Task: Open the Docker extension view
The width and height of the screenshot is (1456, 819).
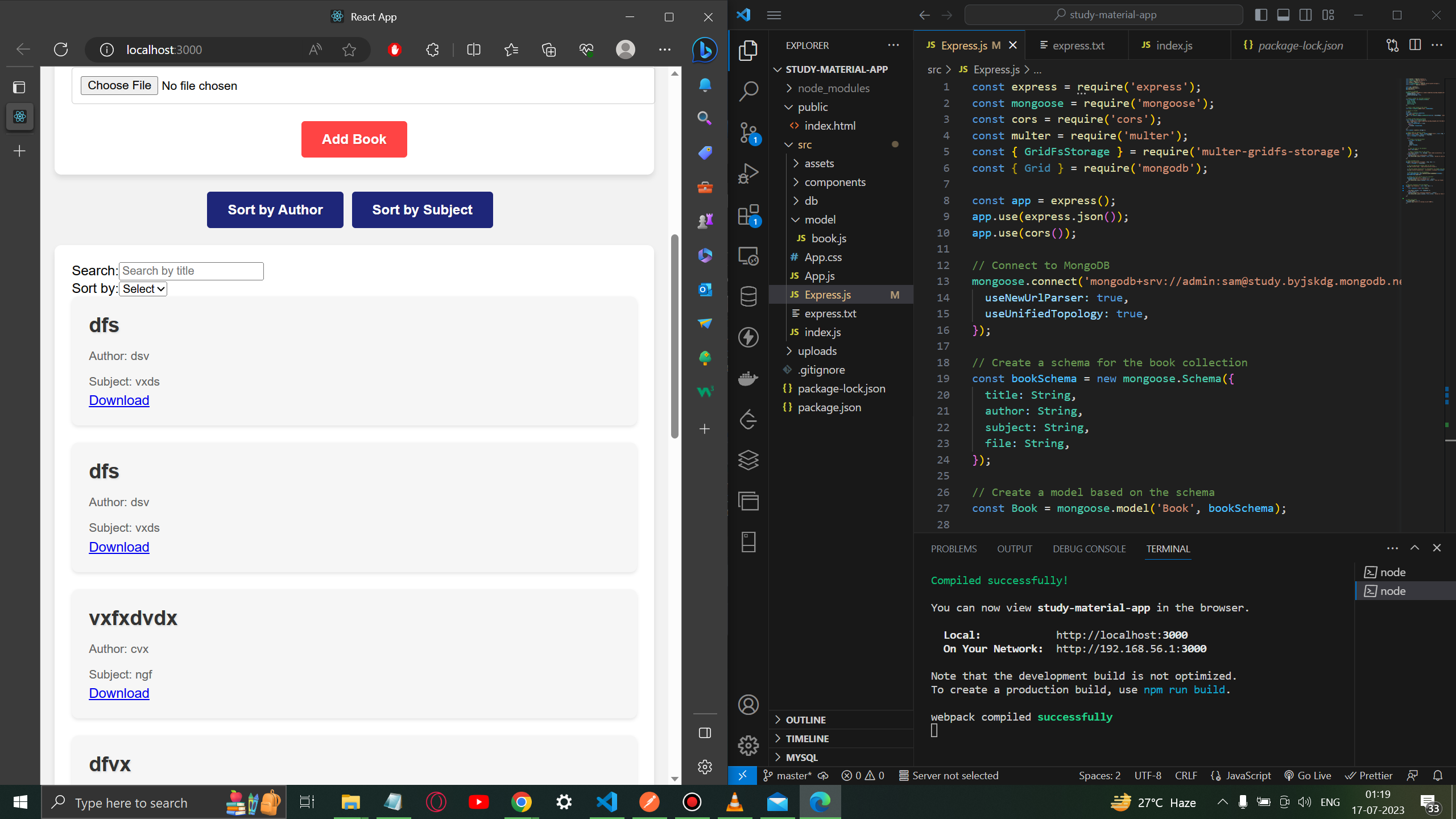Action: coord(748,378)
